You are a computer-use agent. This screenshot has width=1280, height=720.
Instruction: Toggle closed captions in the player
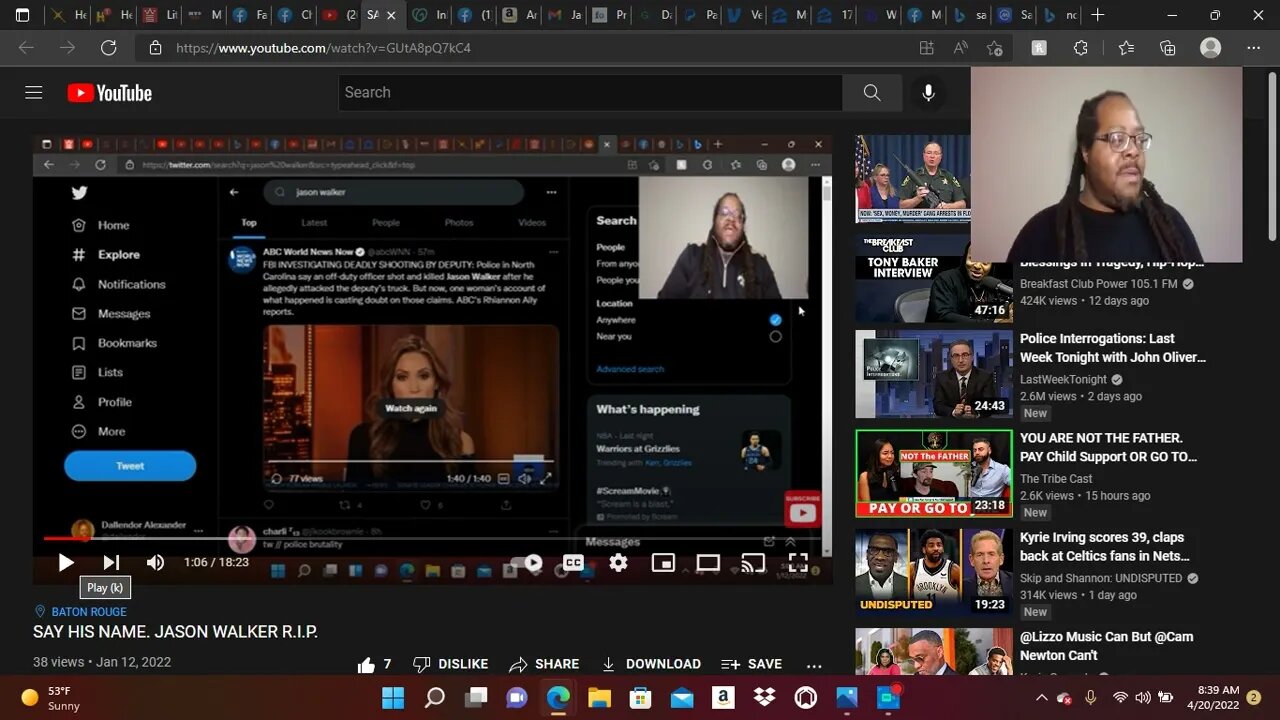[573, 563]
